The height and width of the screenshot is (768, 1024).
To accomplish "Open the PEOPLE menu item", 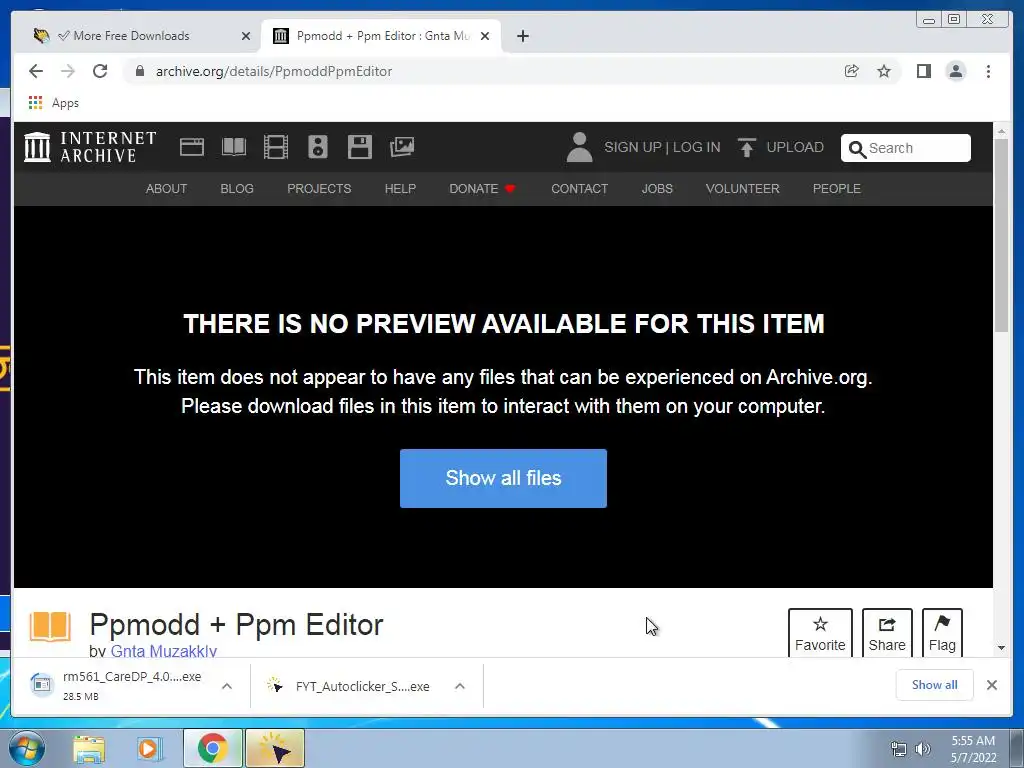I will click(837, 189).
